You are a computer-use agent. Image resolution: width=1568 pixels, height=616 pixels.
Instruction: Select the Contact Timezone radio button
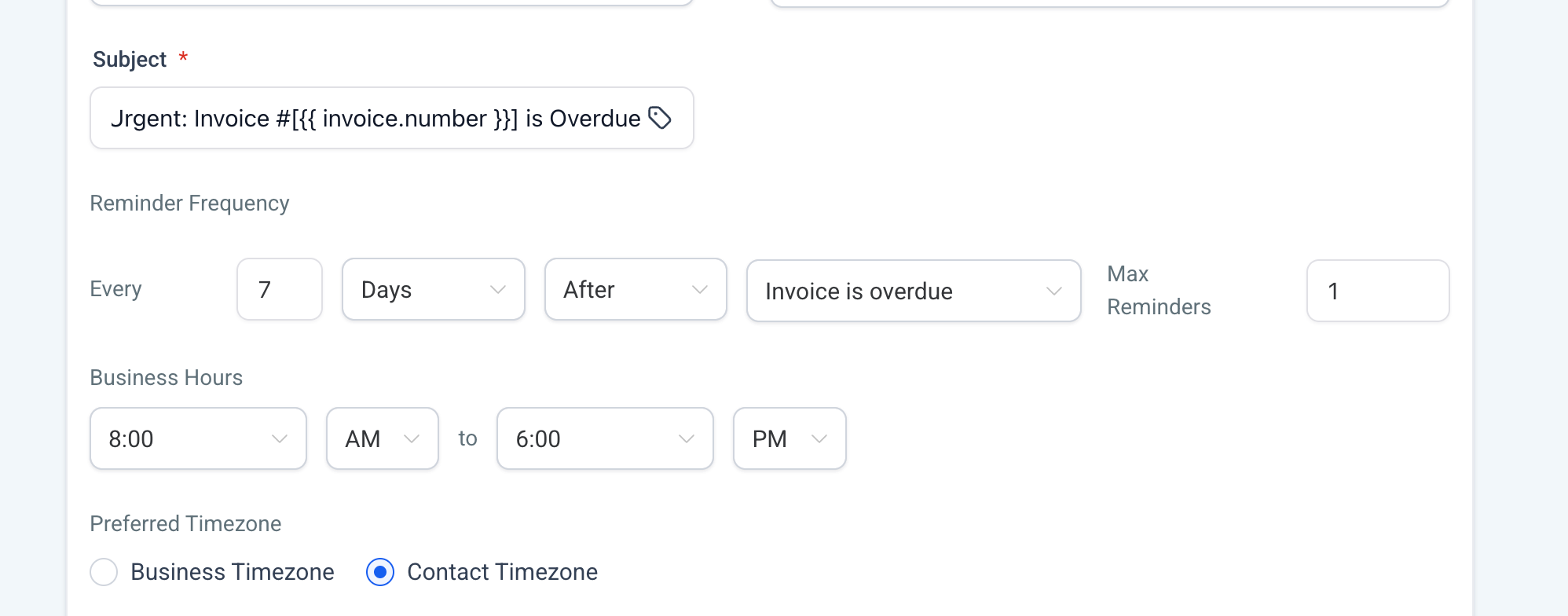(x=380, y=572)
